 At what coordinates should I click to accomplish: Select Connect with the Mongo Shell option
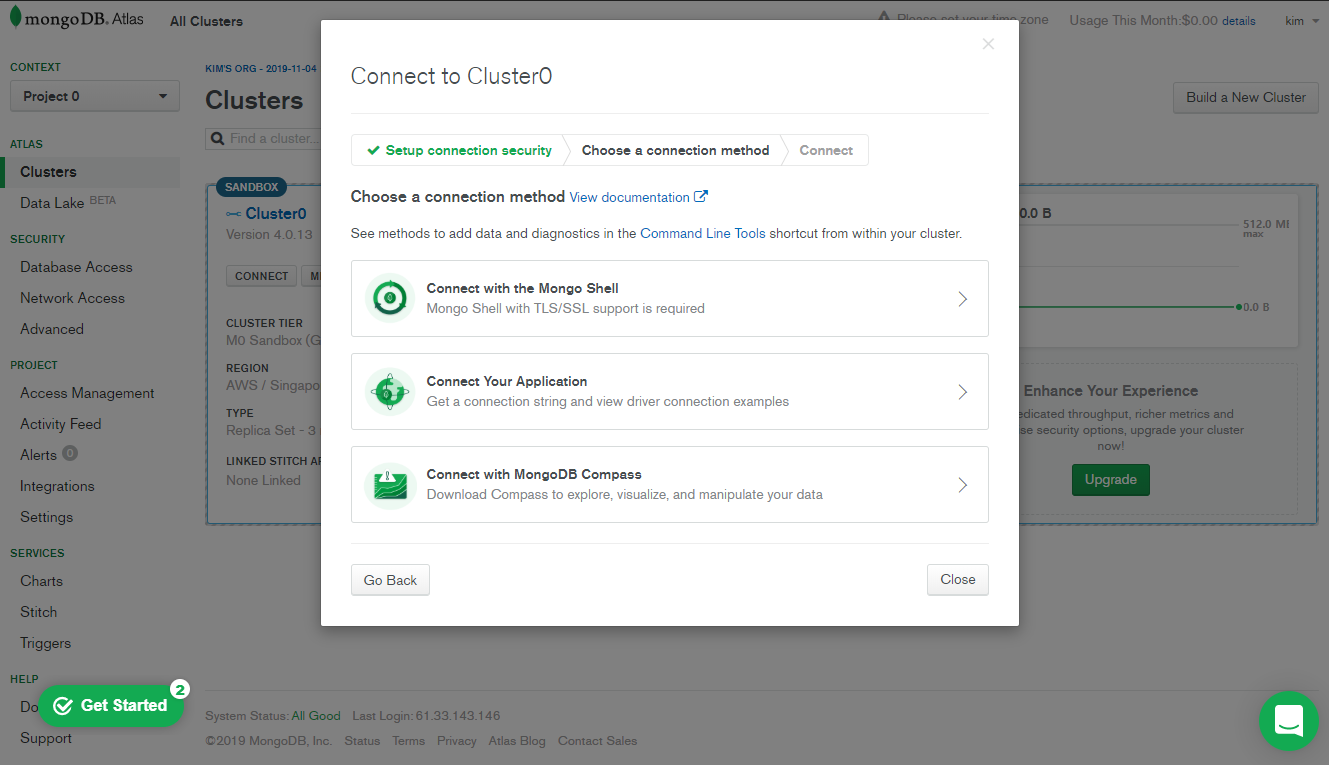tap(669, 298)
